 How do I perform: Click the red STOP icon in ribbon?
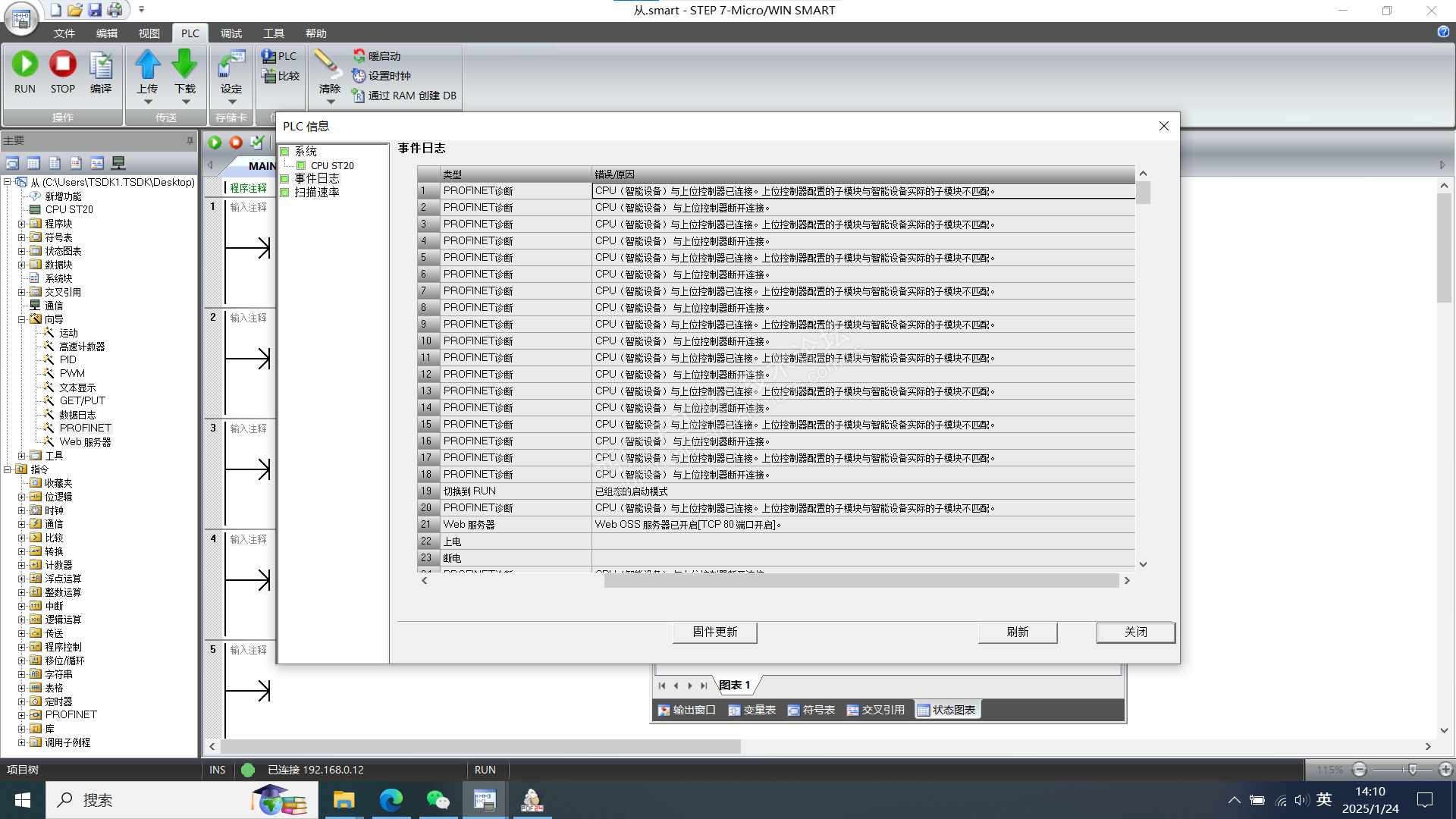tap(63, 64)
